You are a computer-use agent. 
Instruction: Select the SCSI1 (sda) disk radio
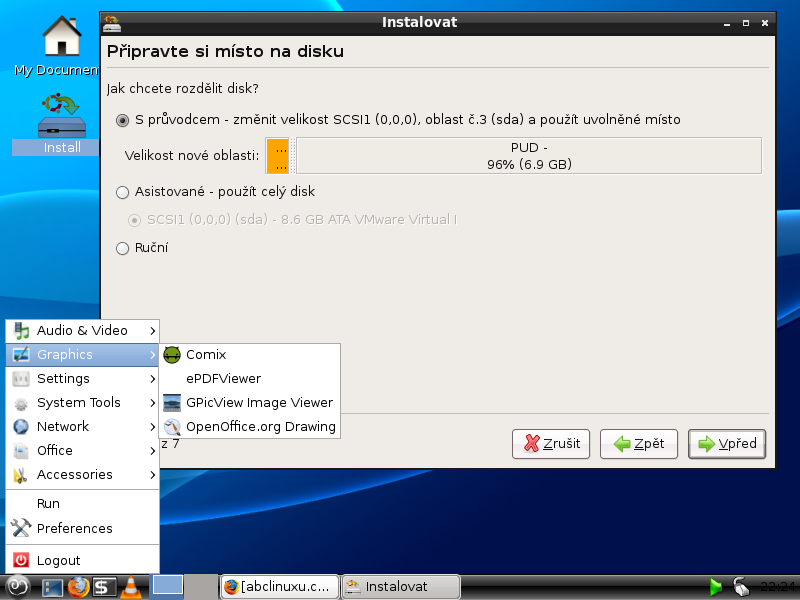[x=134, y=220]
